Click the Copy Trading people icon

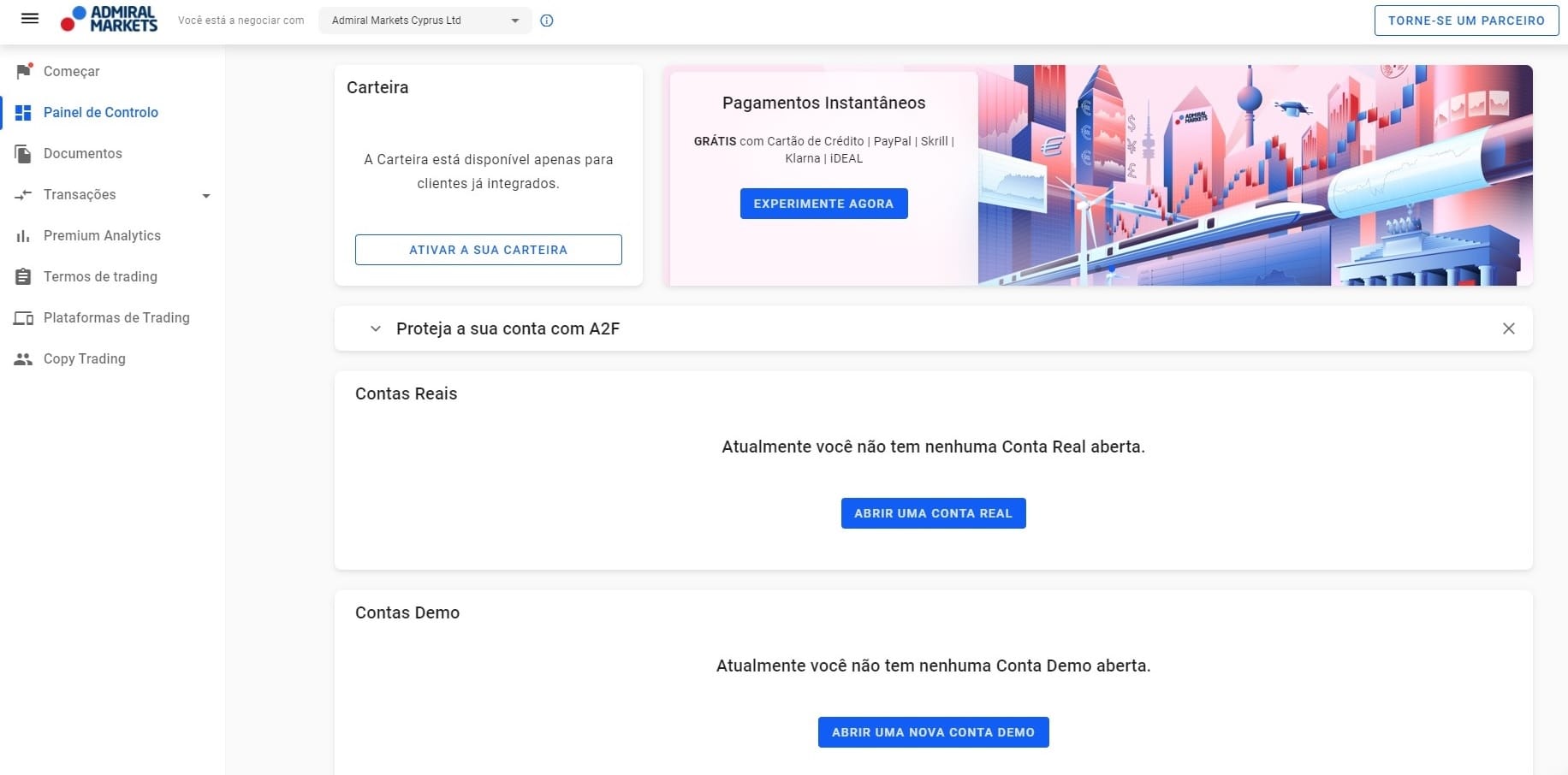point(24,358)
